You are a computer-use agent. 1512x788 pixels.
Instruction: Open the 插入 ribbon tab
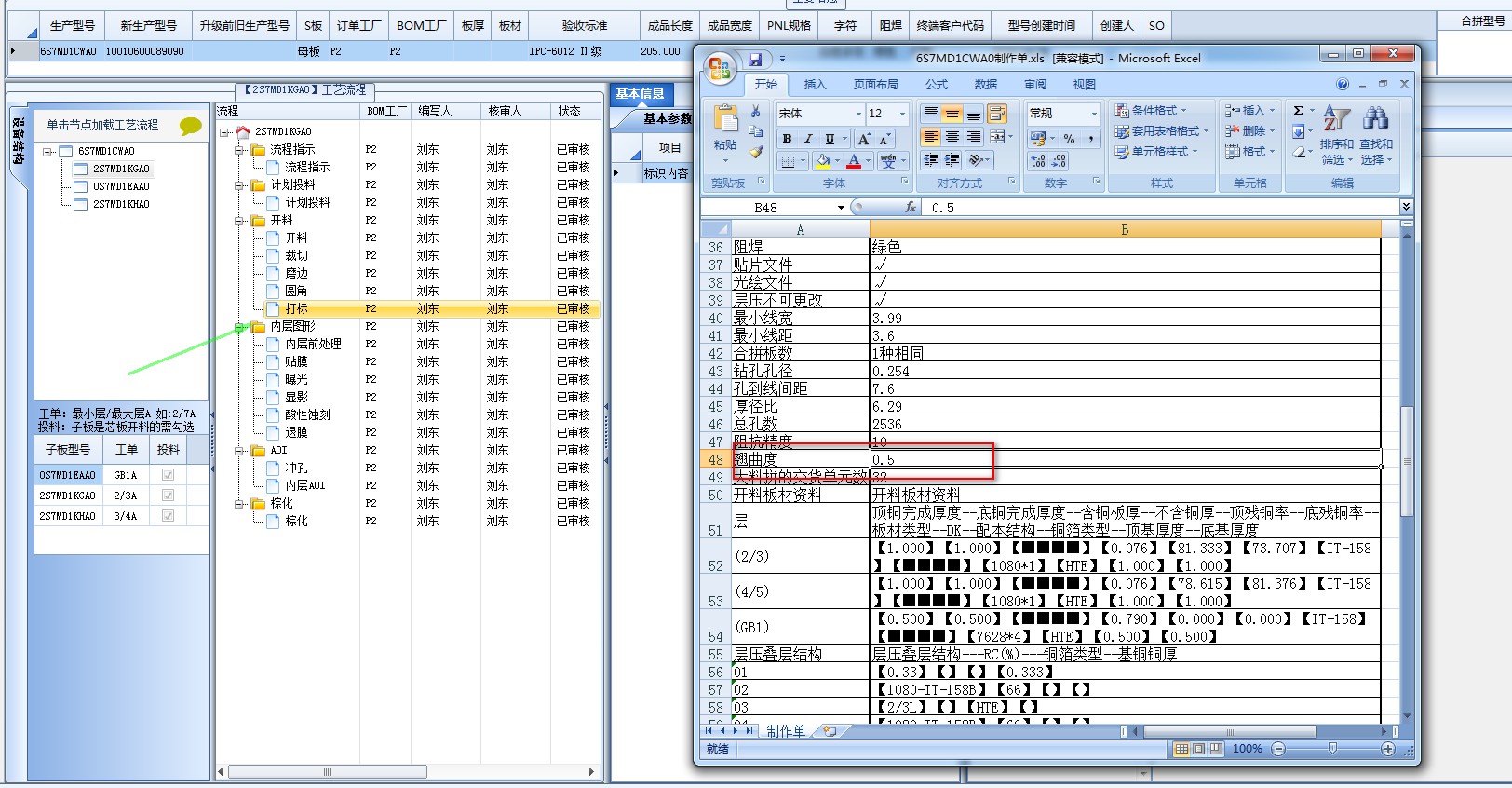[x=815, y=85]
